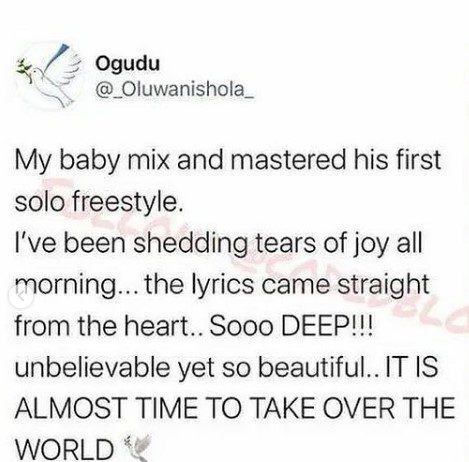The width and height of the screenshot is (469, 462).
Task: Click the word "WORLD" on the last line
Action: click(65, 449)
